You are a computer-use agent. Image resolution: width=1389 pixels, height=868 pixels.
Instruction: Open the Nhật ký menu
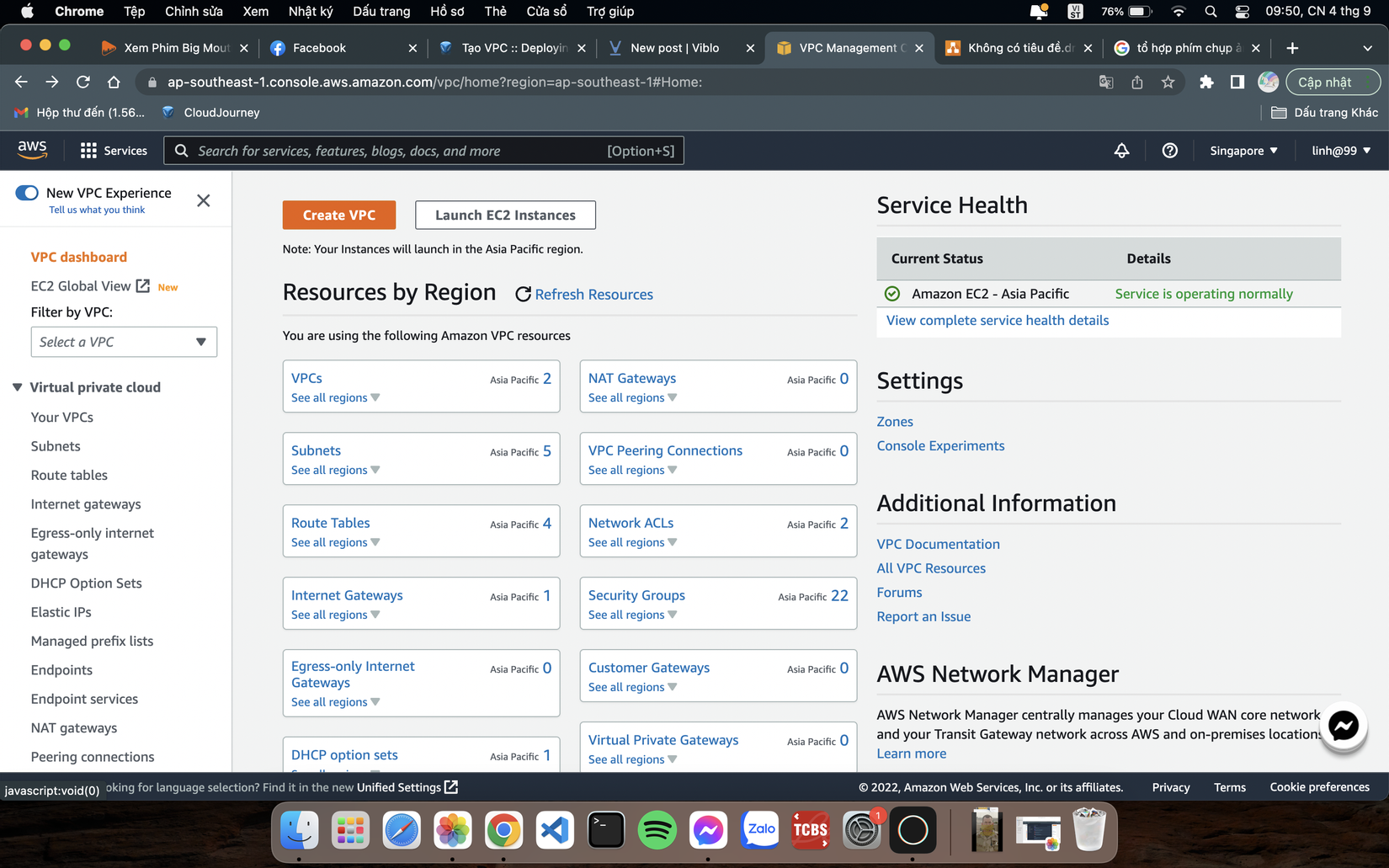[x=311, y=11]
